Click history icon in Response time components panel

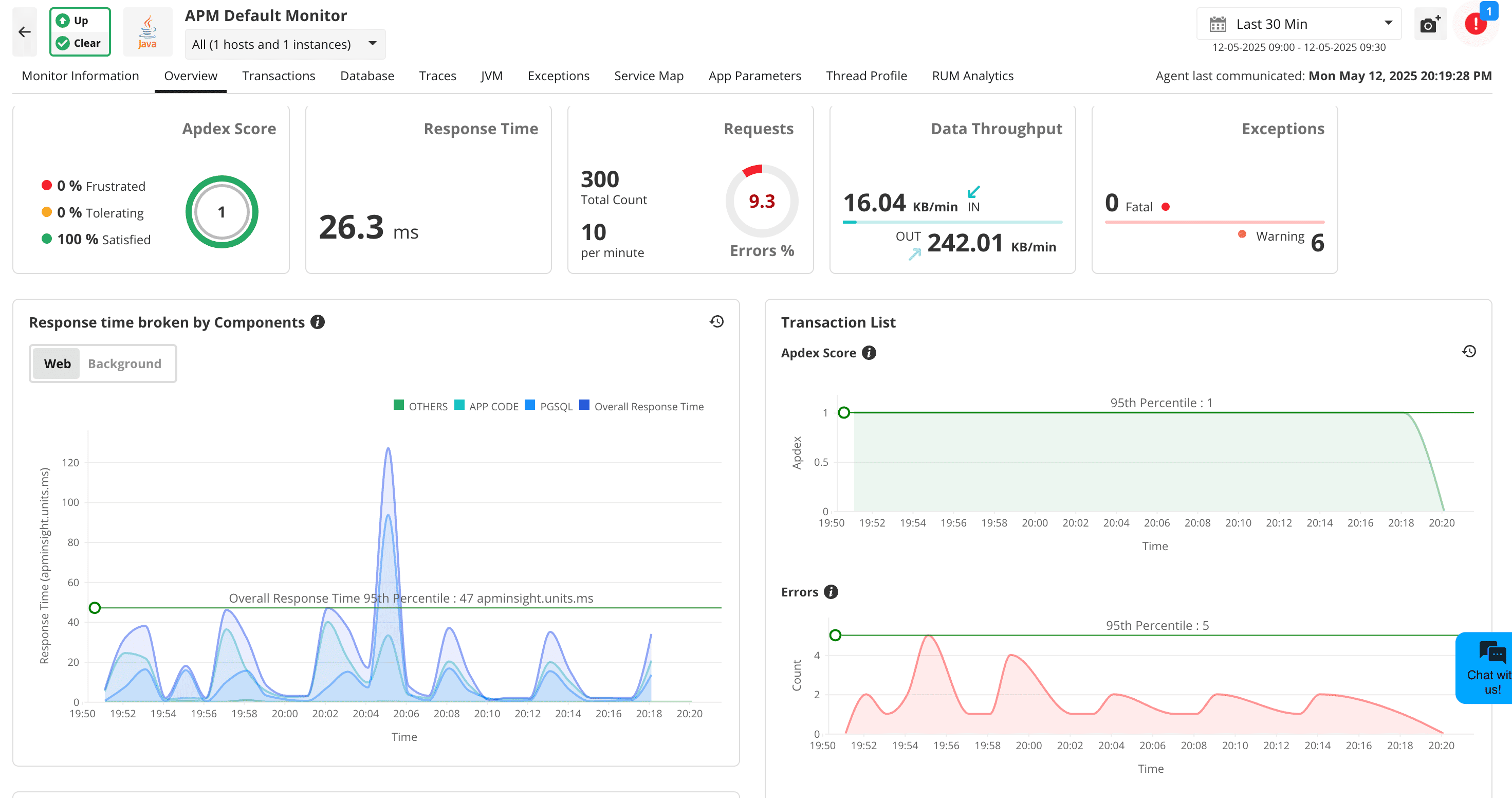coord(716,322)
